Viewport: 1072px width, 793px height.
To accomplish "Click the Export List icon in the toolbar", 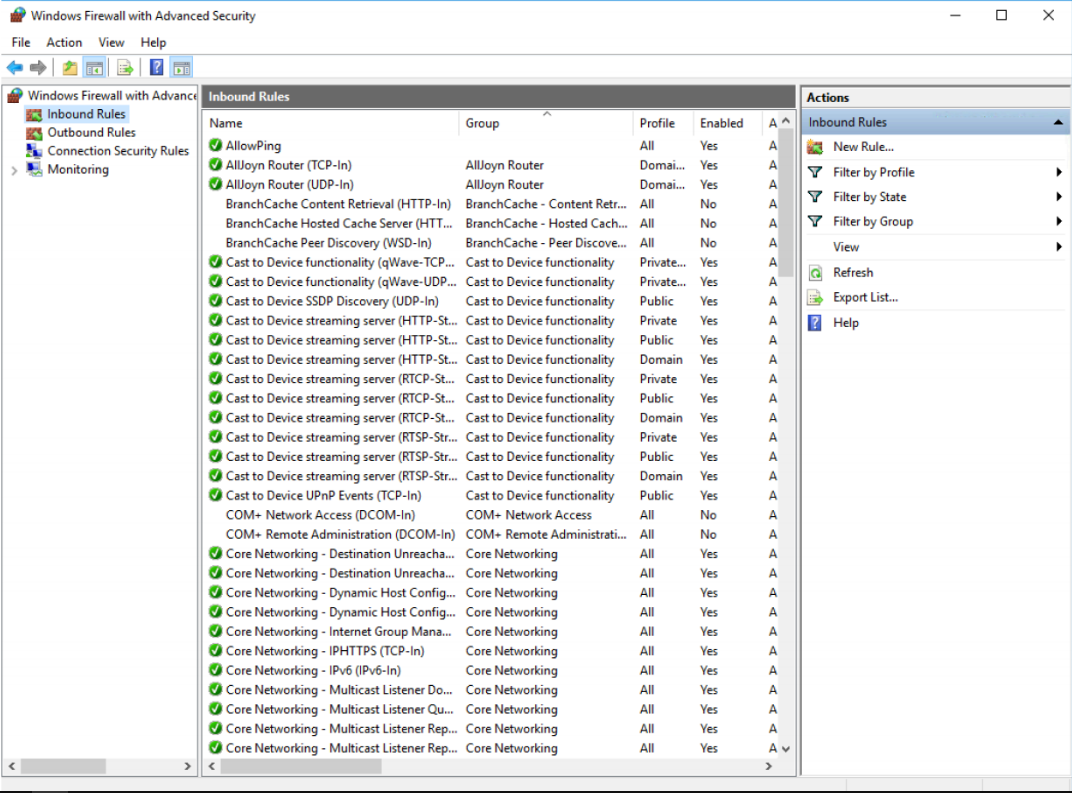I will click(x=125, y=67).
